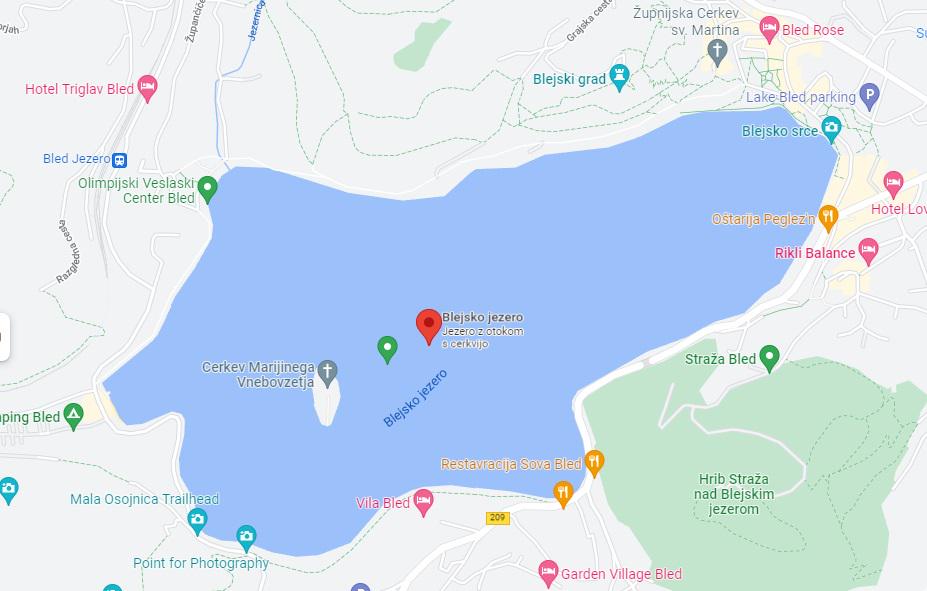Select the Garden Village Bled lodging icon
Viewport: 927px width, 591px height.
pyautogui.click(x=549, y=572)
